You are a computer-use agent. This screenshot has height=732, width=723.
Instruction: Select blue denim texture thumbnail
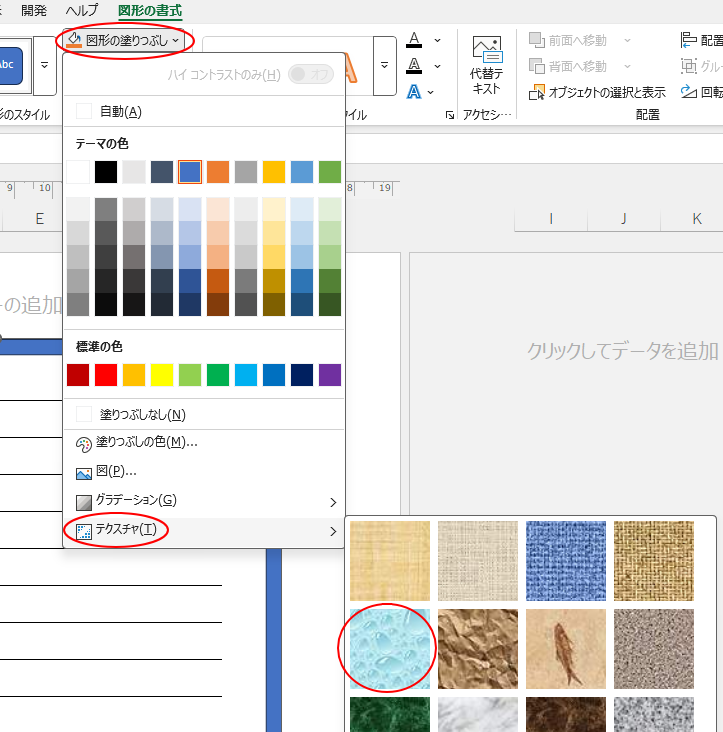click(566, 561)
